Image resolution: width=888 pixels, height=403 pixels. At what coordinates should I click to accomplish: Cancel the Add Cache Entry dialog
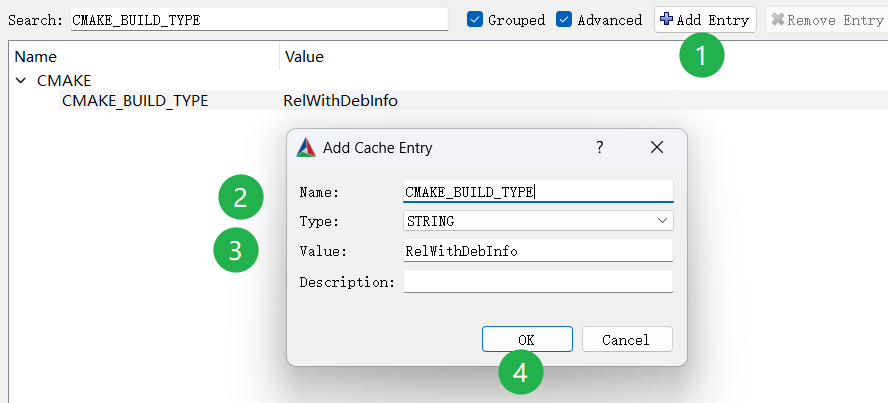pyautogui.click(x=627, y=339)
